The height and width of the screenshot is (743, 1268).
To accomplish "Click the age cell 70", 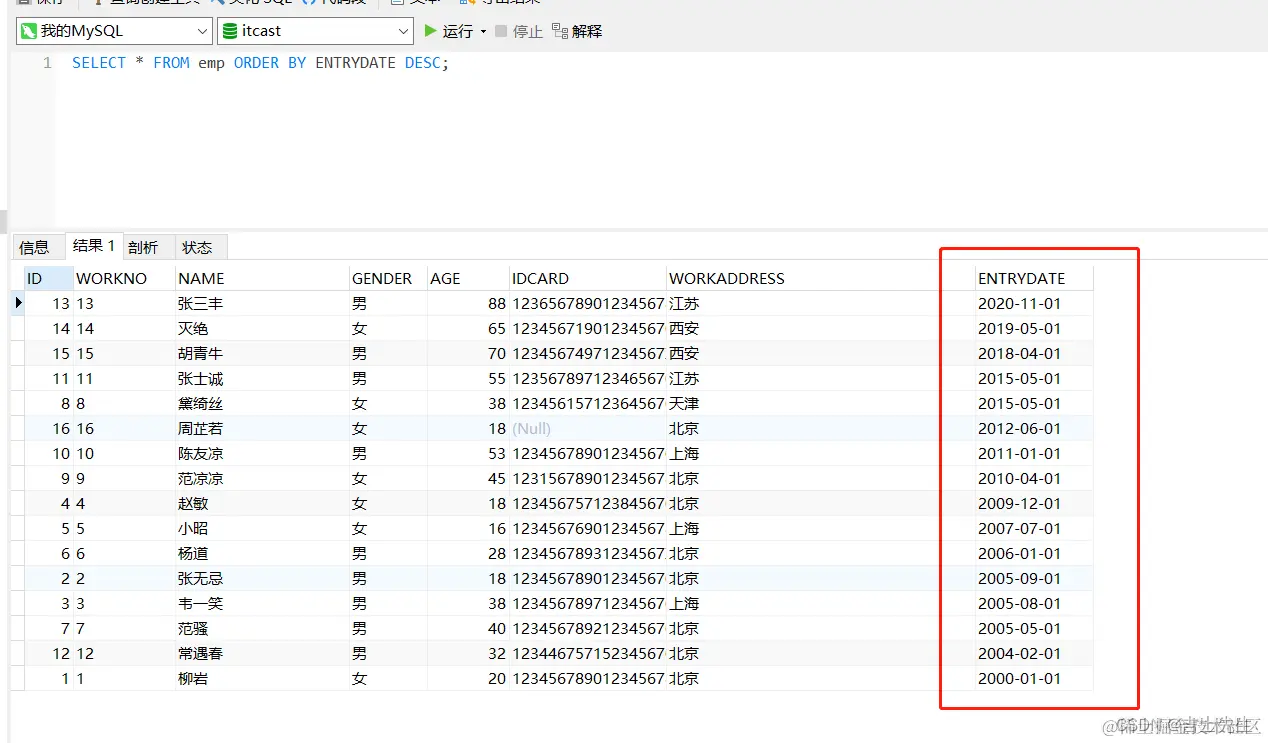I will 468,353.
